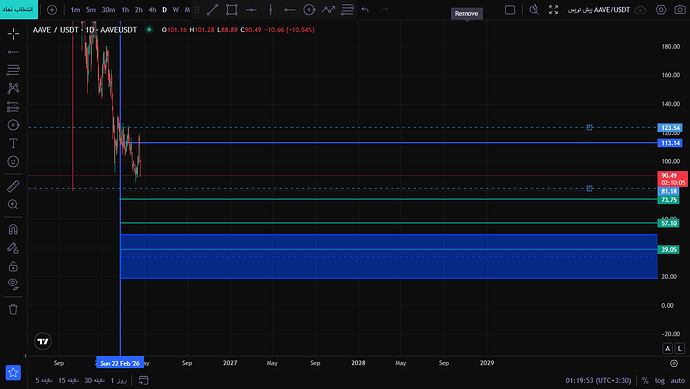Toggle hide all drawings eye icon
Screen dimensions: 690x389
tap(13, 284)
